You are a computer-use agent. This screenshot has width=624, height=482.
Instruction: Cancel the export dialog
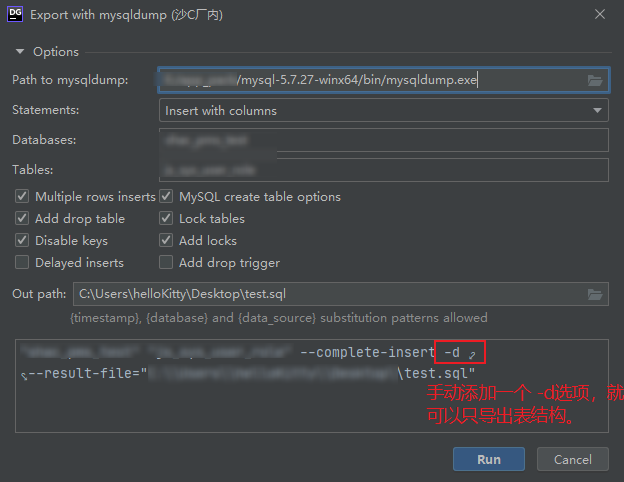[x=573, y=459]
